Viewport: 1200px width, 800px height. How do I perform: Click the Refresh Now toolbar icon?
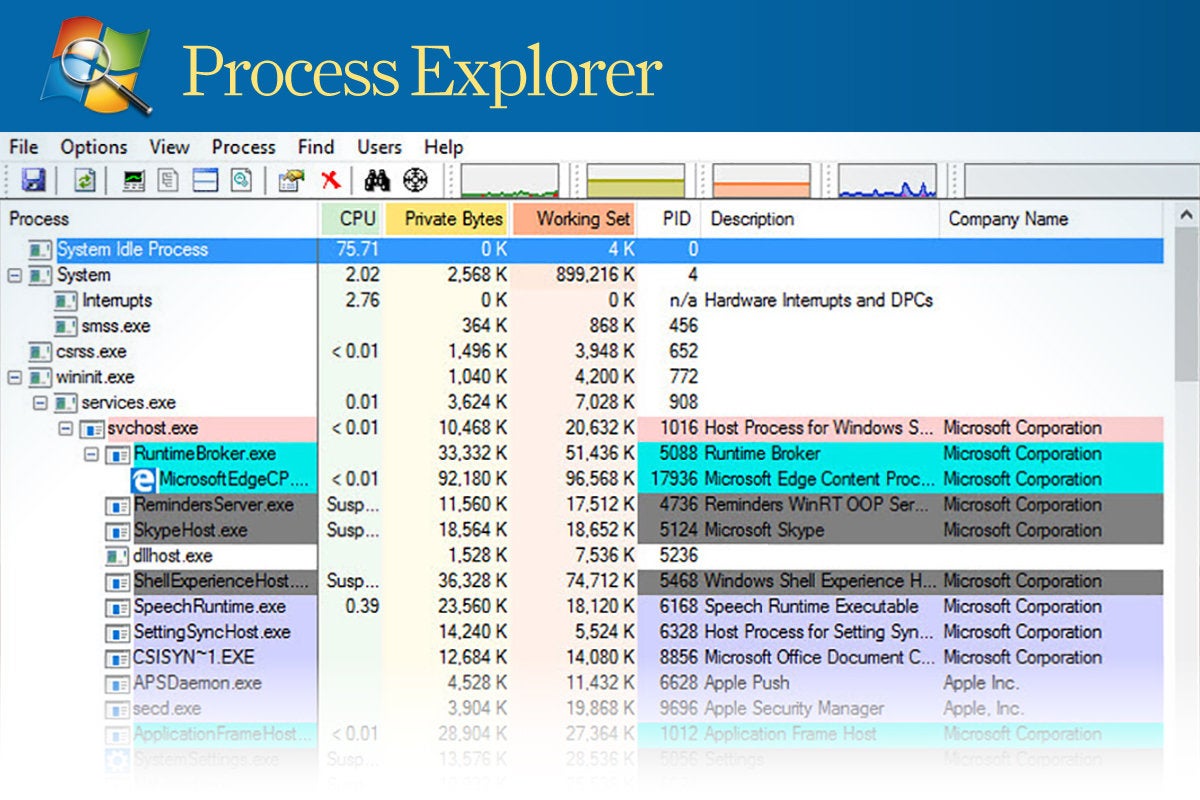coord(85,180)
